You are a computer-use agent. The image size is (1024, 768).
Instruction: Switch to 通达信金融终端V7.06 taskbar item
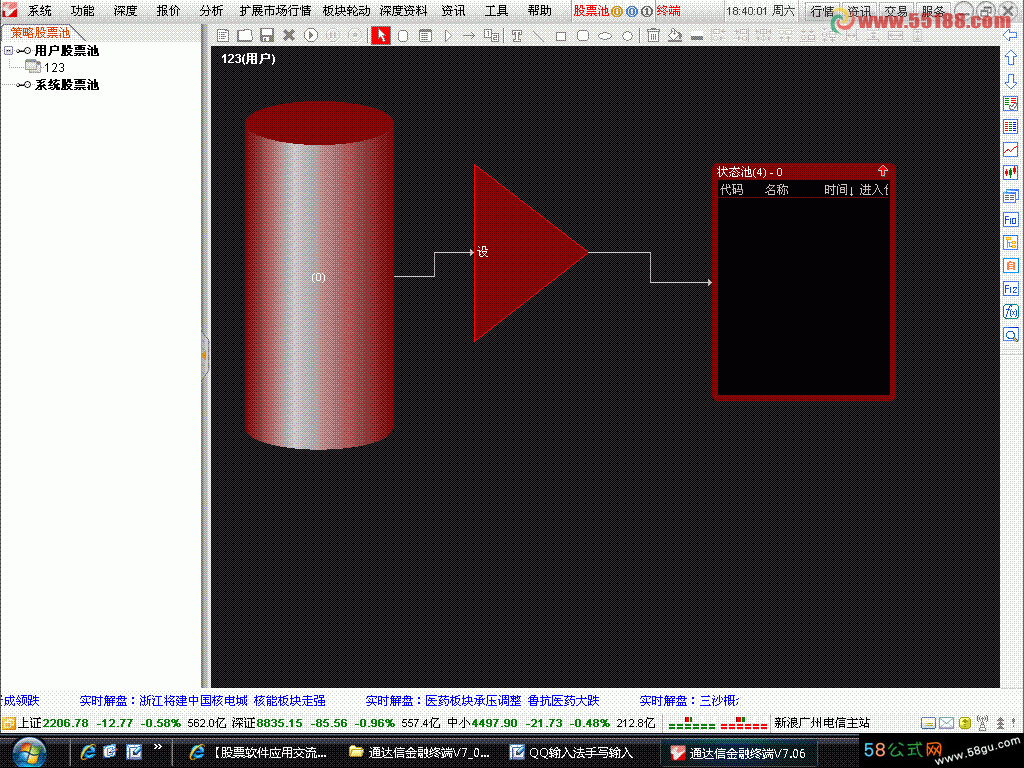click(x=740, y=753)
